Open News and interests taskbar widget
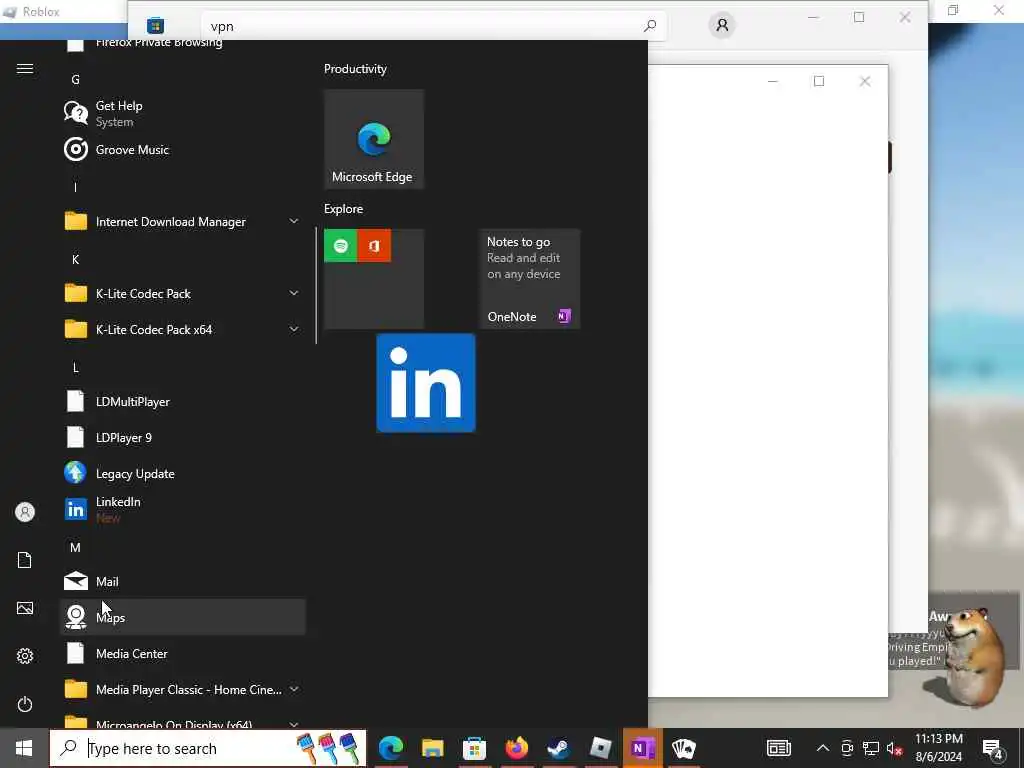 [x=778, y=748]
